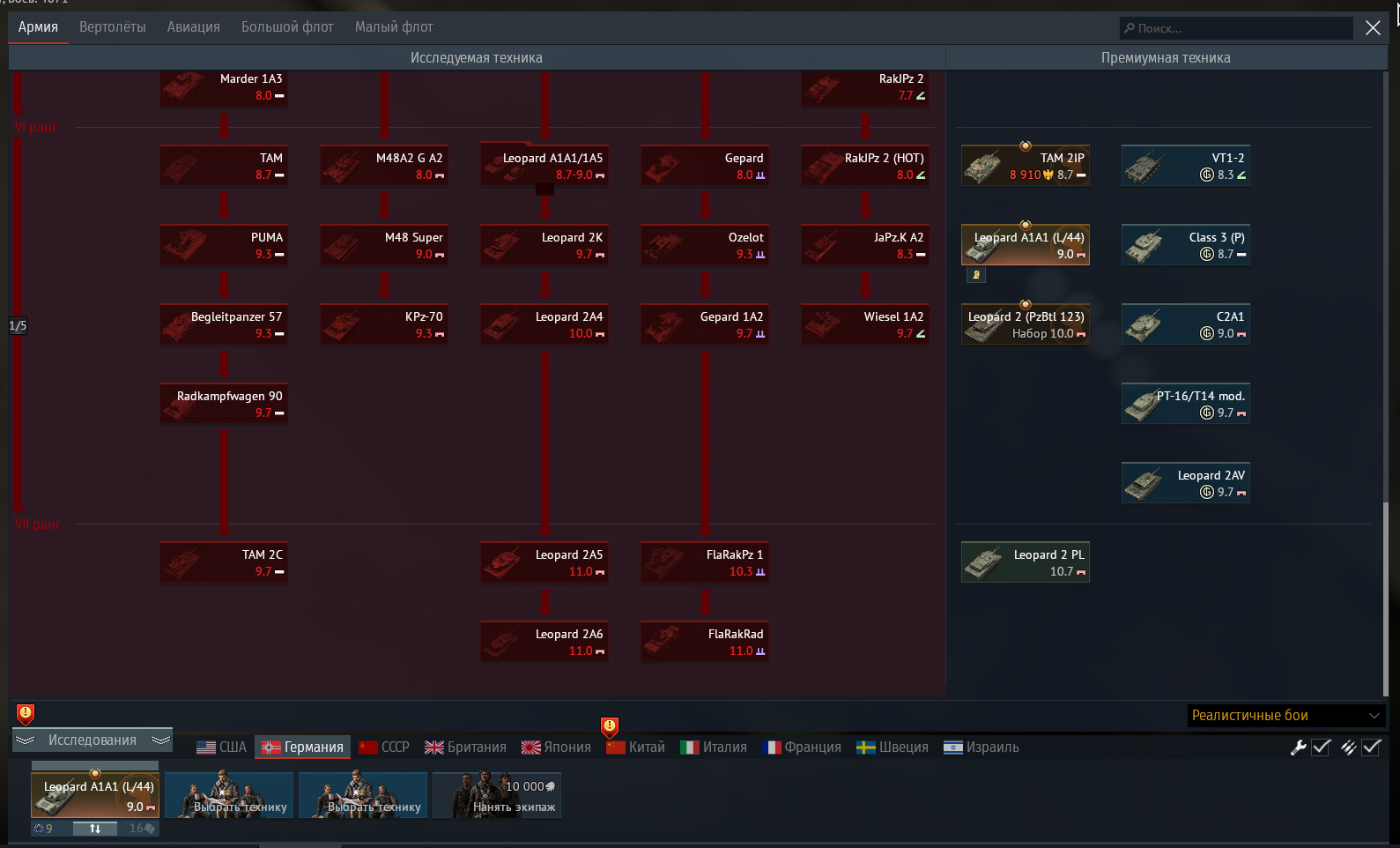Switch to the Авиация tab
The image size is (1400, 848).
[x=194, y=27]
